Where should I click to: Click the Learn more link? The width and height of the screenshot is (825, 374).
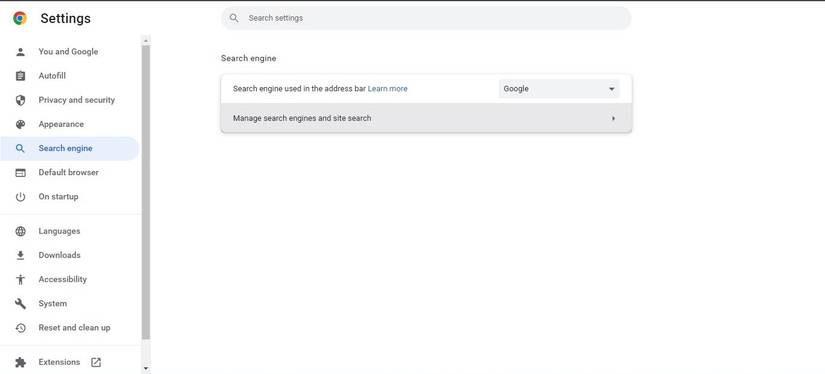pos(387,89)
